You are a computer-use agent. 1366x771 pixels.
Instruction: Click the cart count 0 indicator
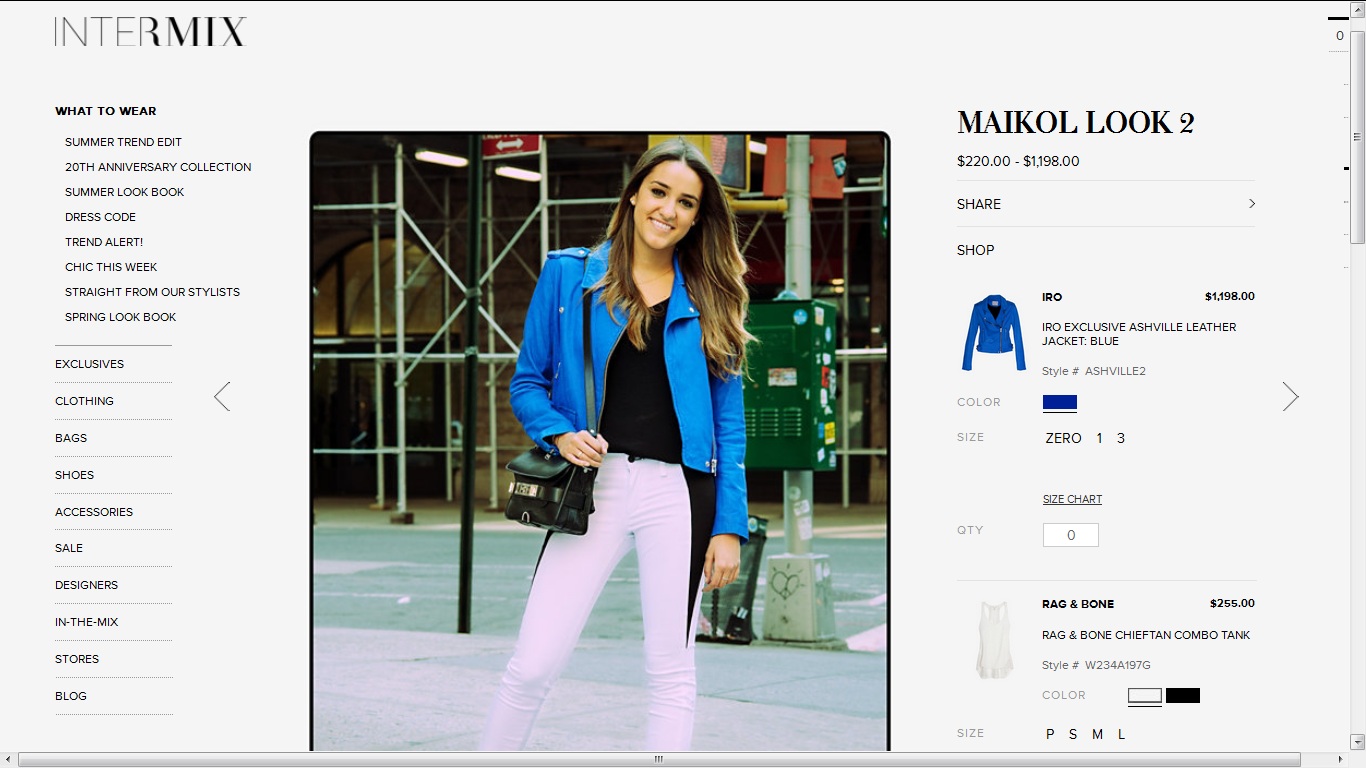[x=1339, y=36]
